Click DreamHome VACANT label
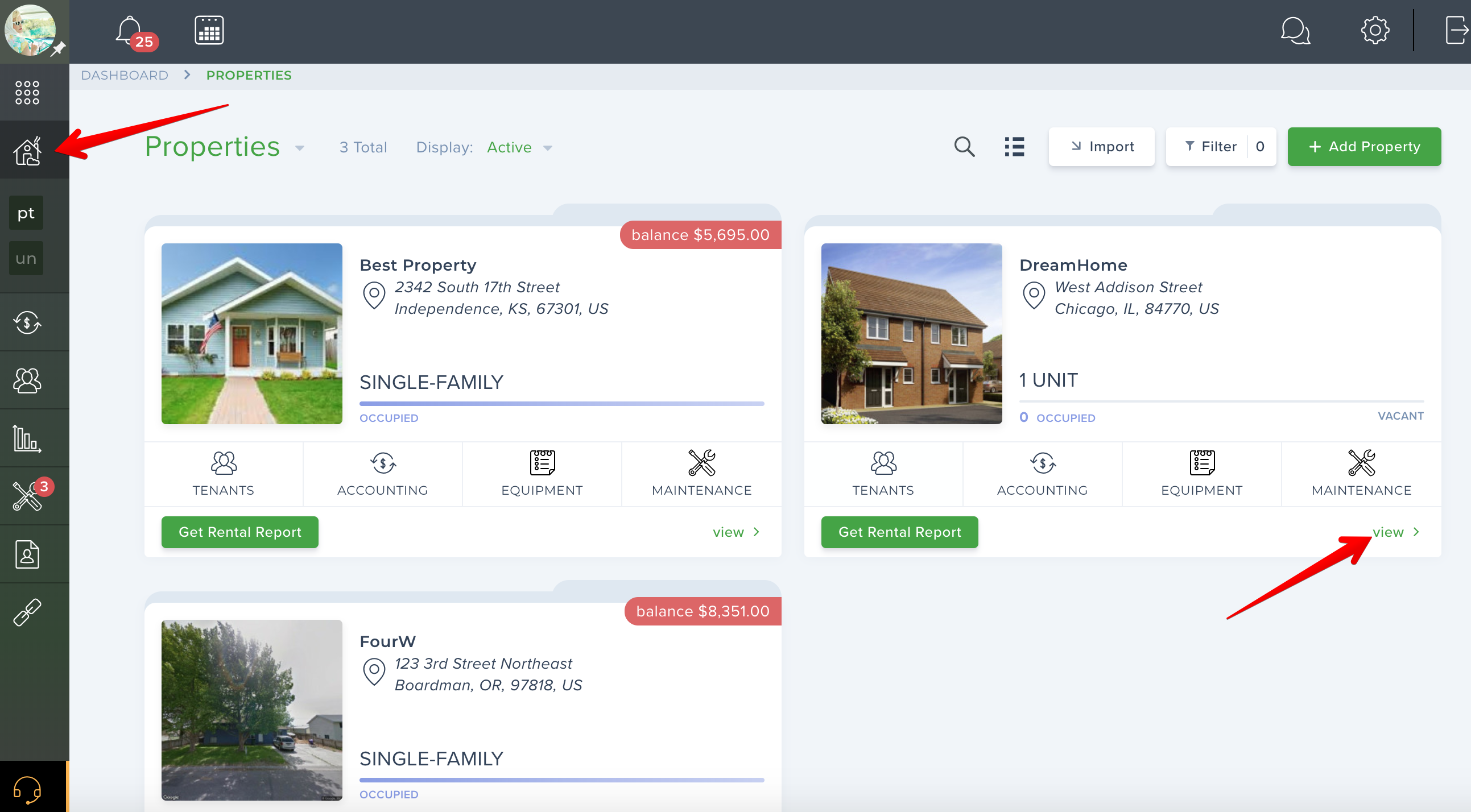 point(1400,416)
